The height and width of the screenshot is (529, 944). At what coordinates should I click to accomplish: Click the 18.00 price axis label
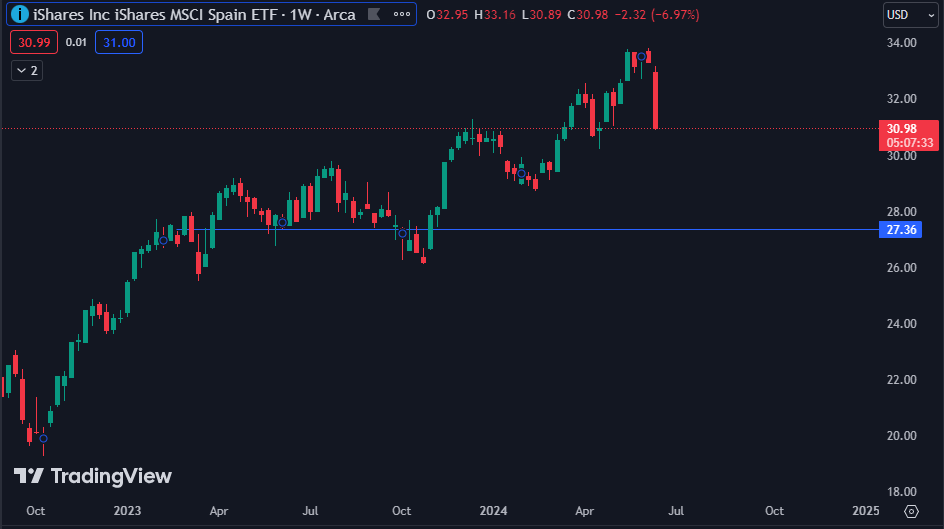(901, 492)
